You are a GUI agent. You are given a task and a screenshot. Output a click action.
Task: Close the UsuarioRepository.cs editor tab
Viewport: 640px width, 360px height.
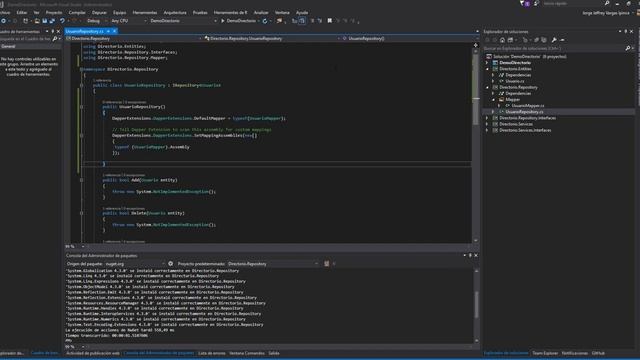pos(115,31)
